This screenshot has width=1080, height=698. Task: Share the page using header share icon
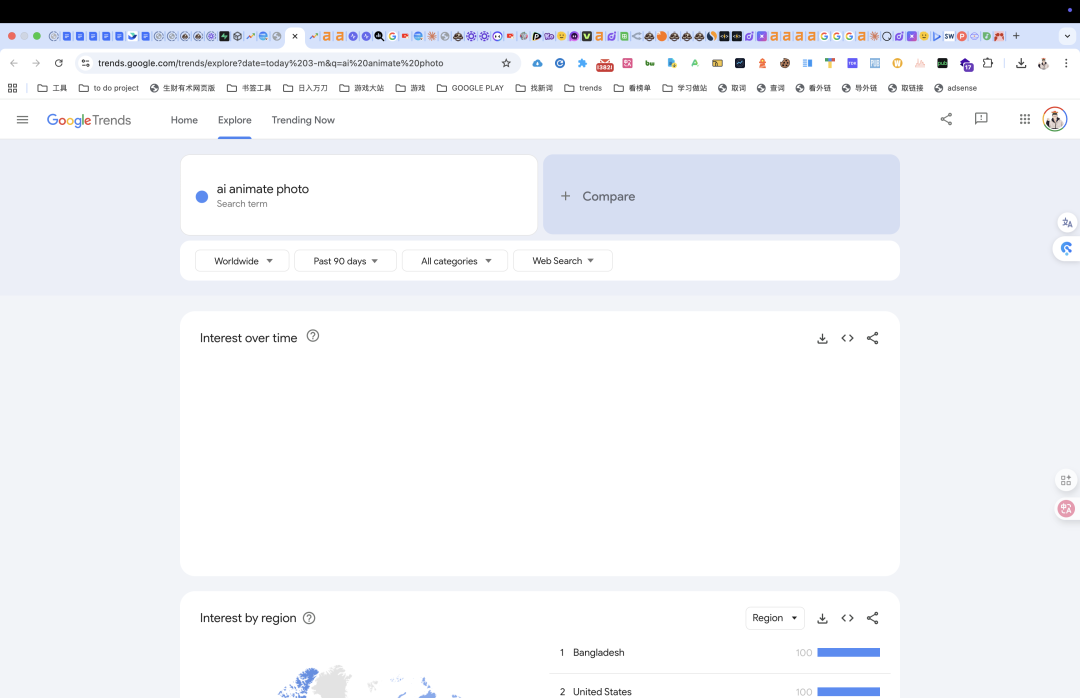click(946, 119)
